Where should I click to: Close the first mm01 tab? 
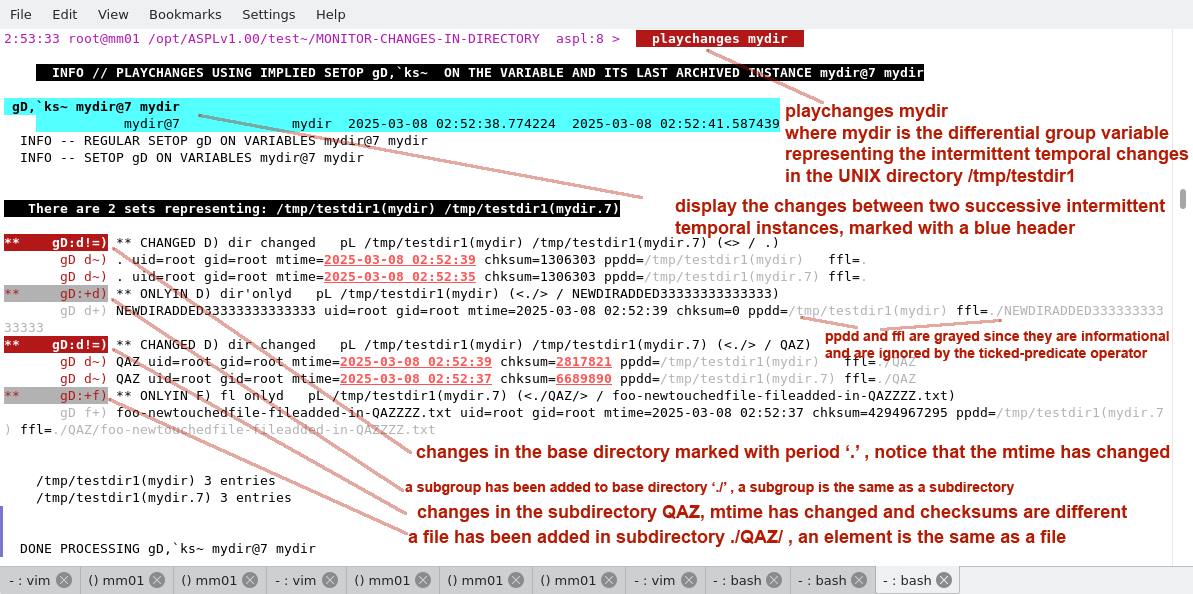tap(157, 580)
